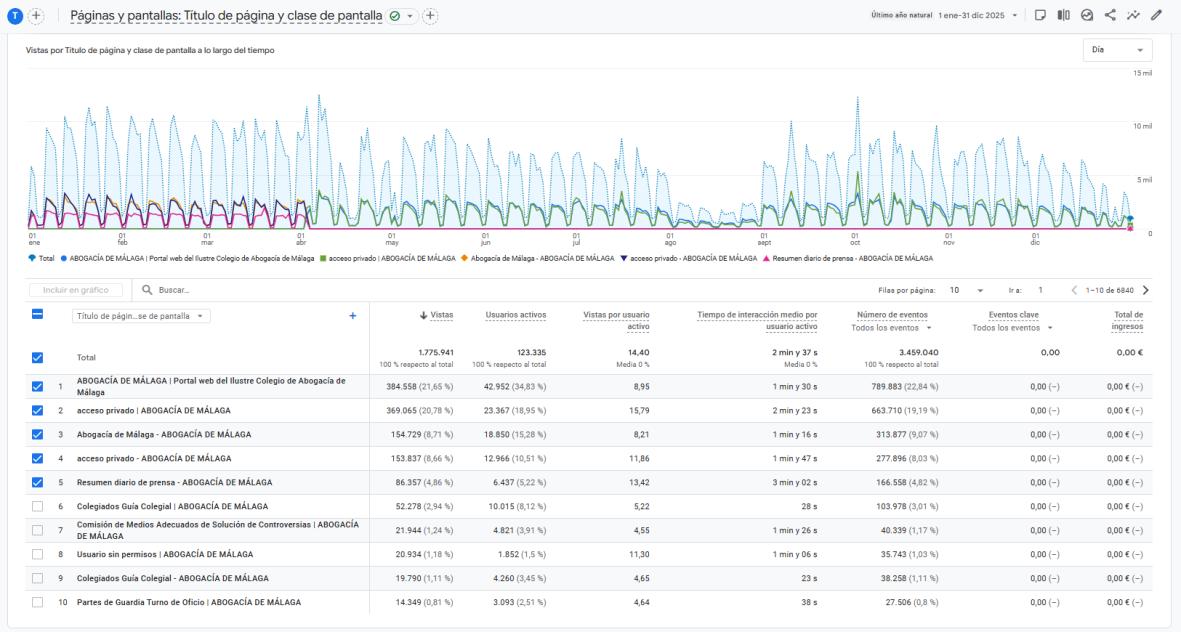This screenshot has width=1181, height=632.
Task: Open the 'Día' granularity dropdown
Action: [x=1117, y=50]
